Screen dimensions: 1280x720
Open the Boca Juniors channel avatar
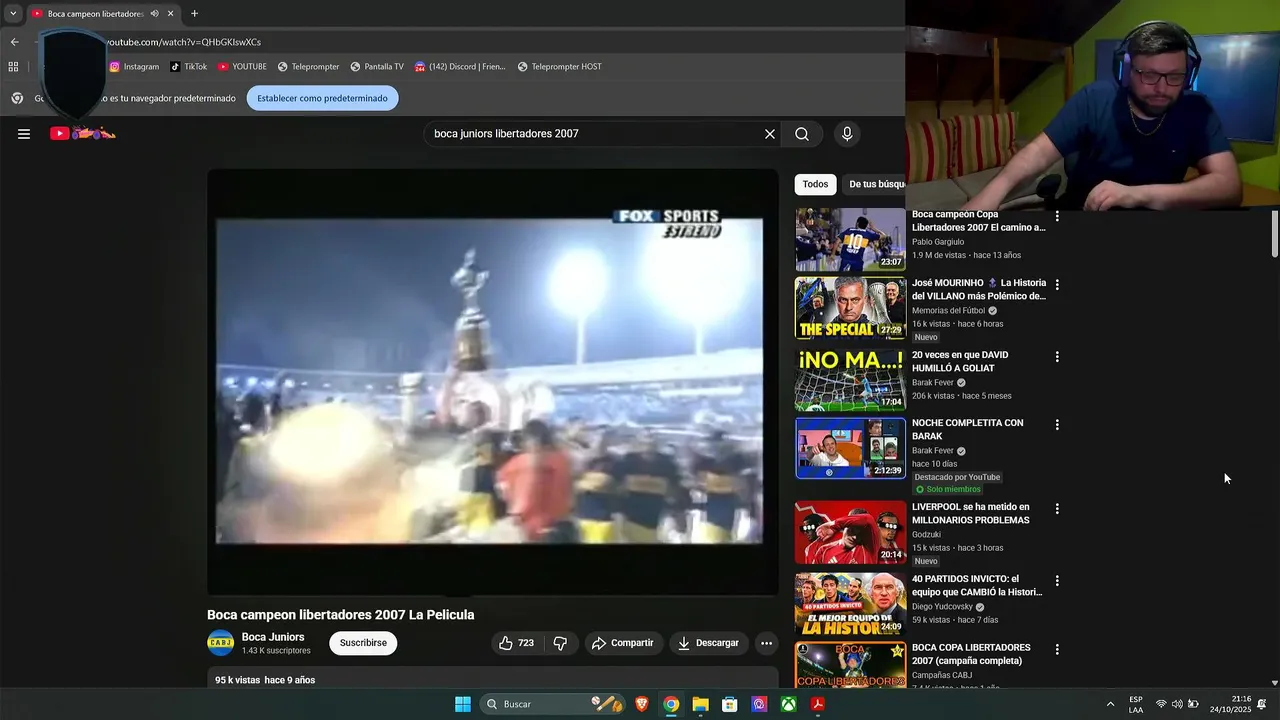[220, 643]
